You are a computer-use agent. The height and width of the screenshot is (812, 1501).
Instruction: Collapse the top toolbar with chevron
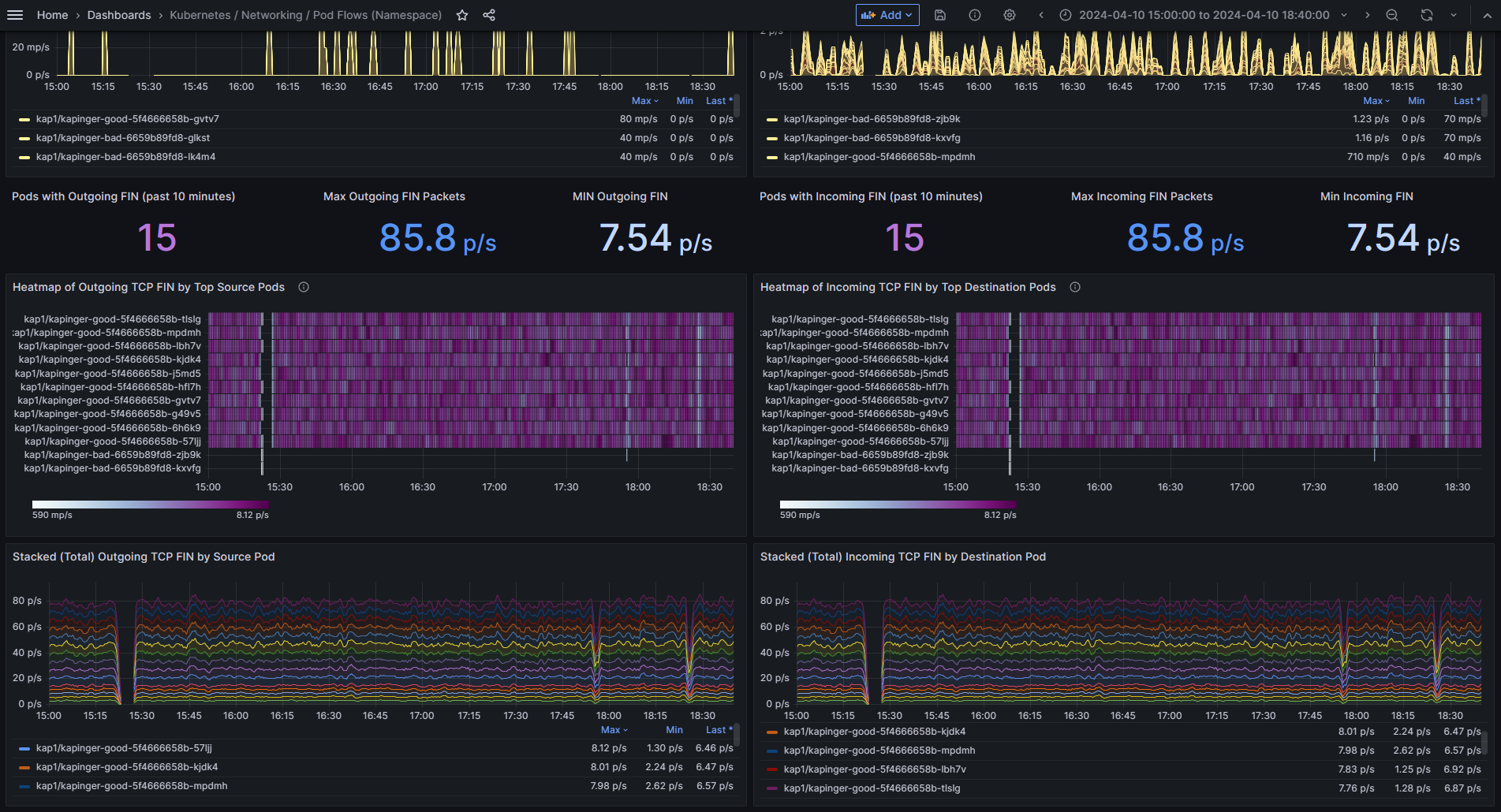(1487, 15)
